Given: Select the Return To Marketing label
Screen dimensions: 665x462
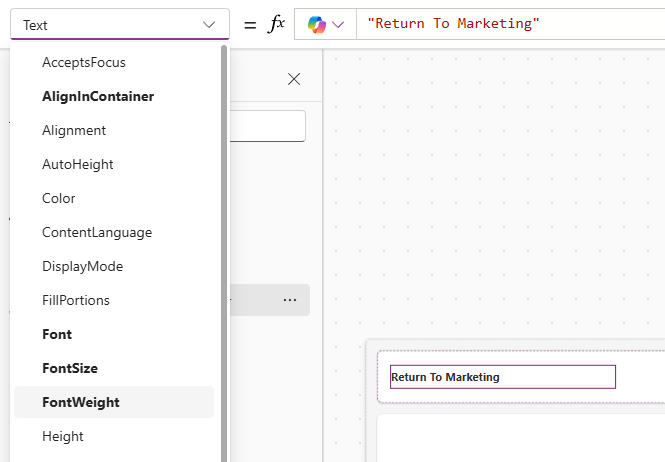Looking at the screenshot, I should pos(502,377).
